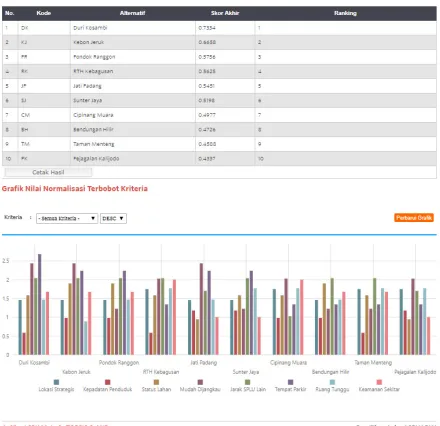Click the Kode column header

(44, 13)
